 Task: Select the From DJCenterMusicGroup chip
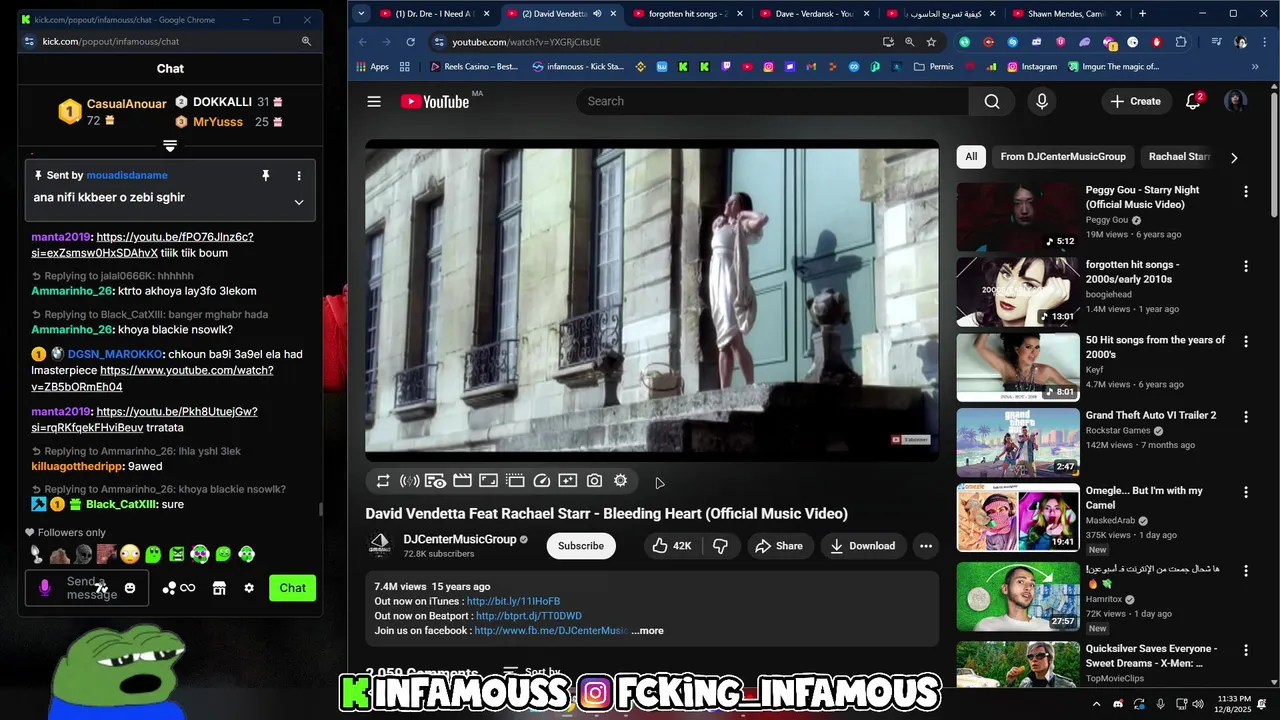1063,157
